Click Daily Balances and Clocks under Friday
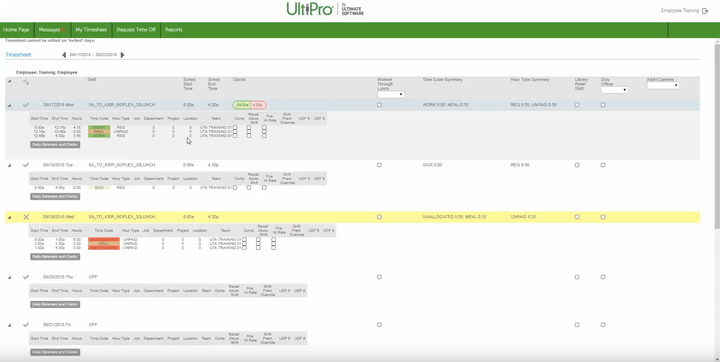This screenshot has width=720, height=362. pos(55,352)
